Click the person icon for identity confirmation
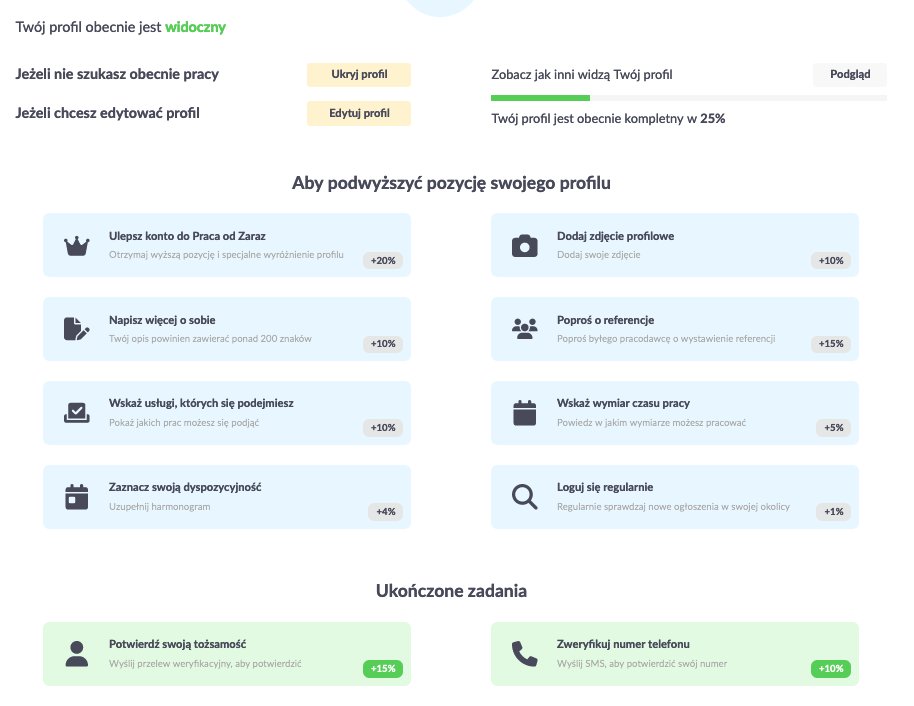 (x=76, y=654)
